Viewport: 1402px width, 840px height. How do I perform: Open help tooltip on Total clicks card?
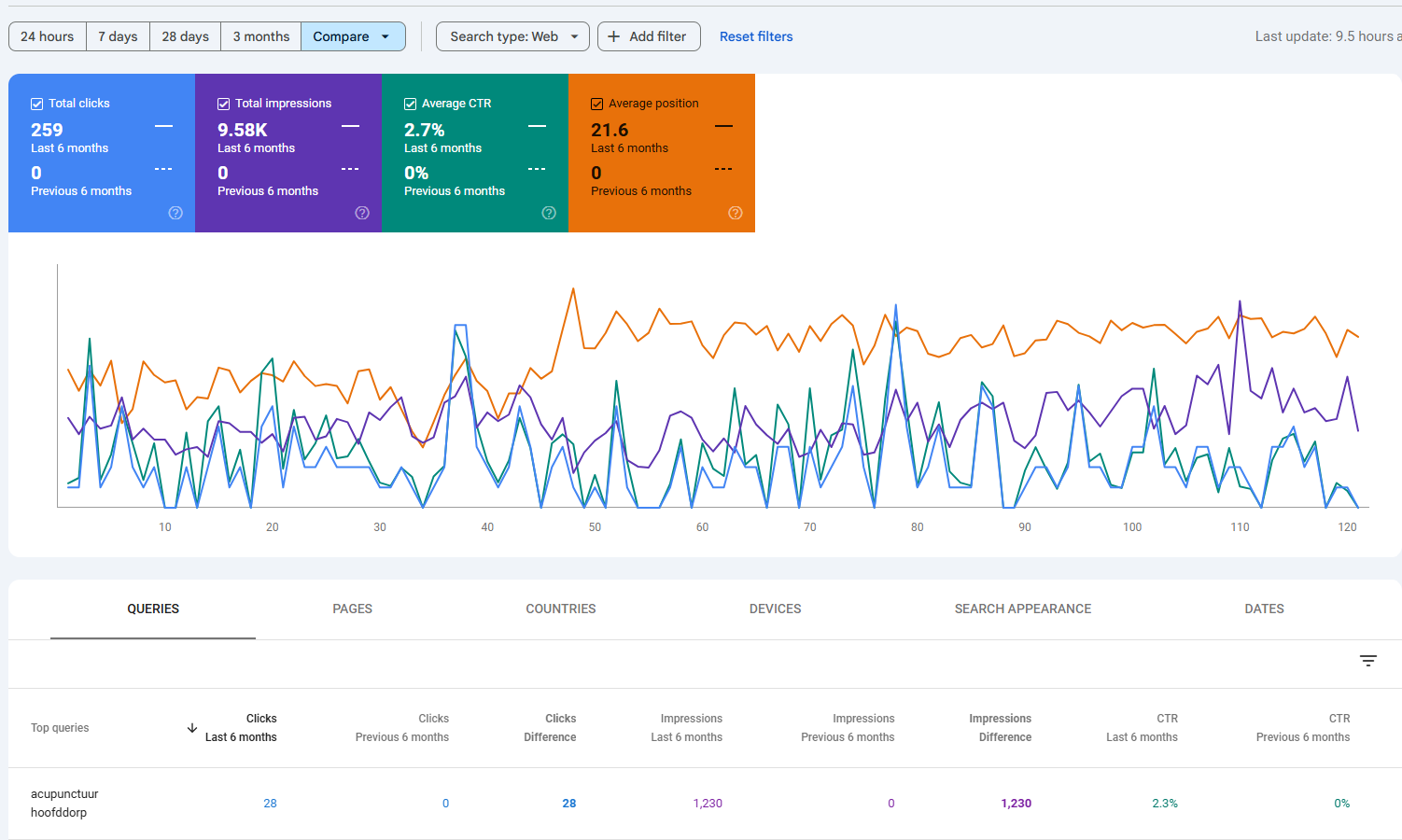[175, 213]
